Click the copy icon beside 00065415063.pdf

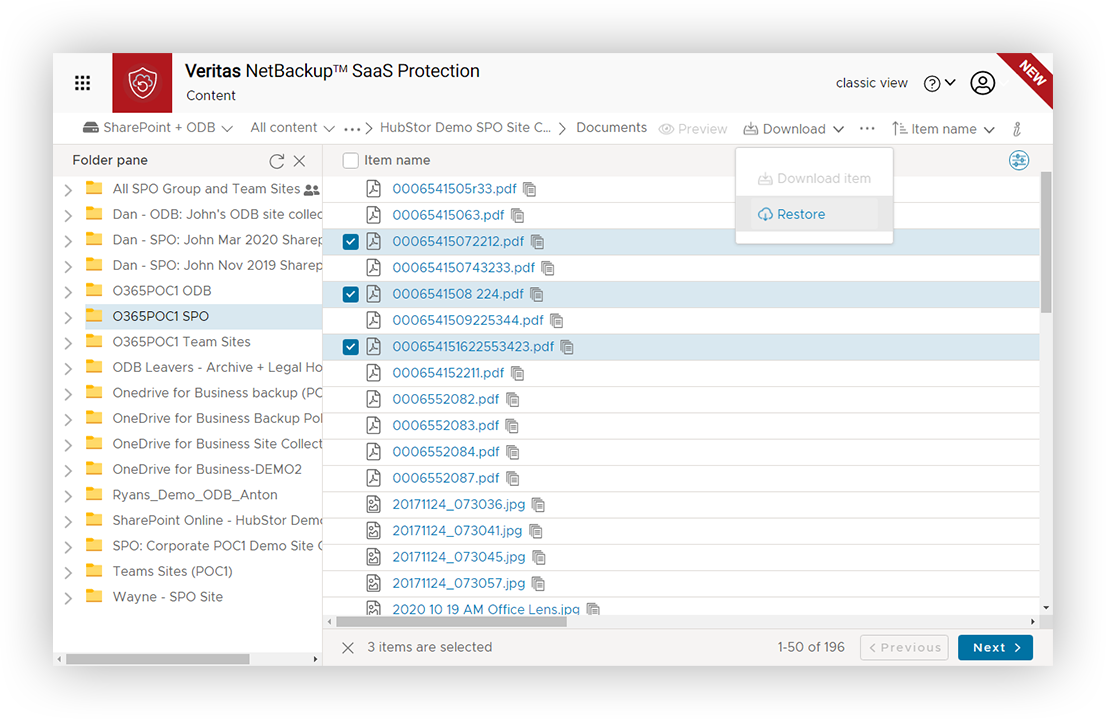coord(518,215)
